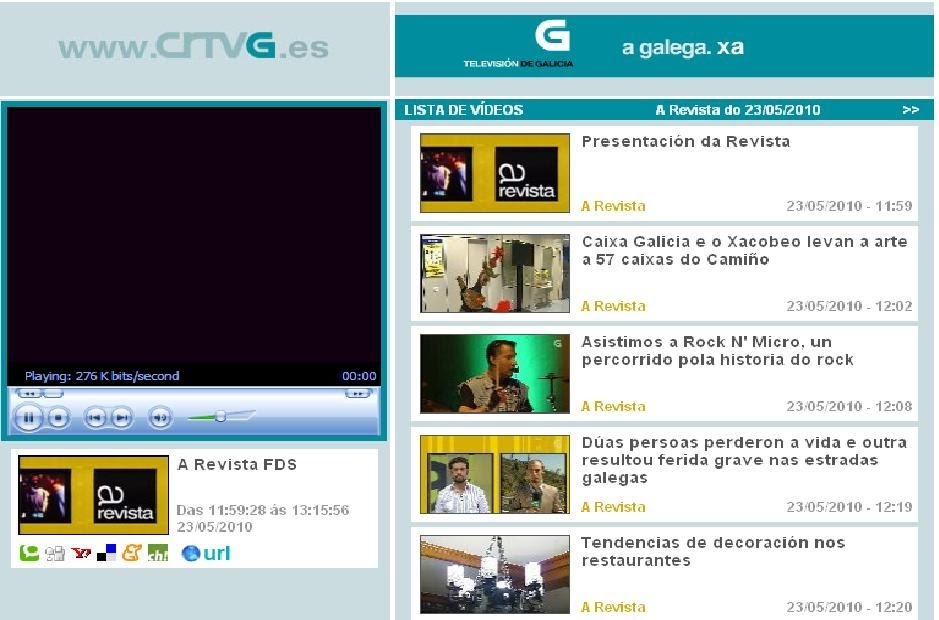Image resolution: width=939 pixels, height=620 pixels.
Task: Click the 'a galega. xa' banner text
Action: coord(683,47)
